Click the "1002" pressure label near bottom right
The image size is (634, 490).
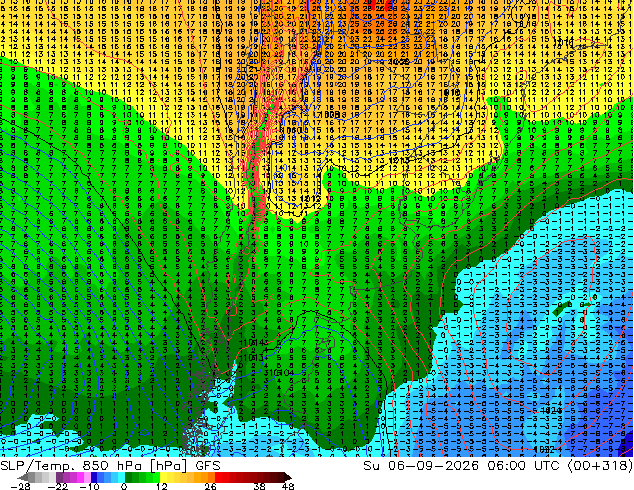pyautogui.click(x=543, y=449)
